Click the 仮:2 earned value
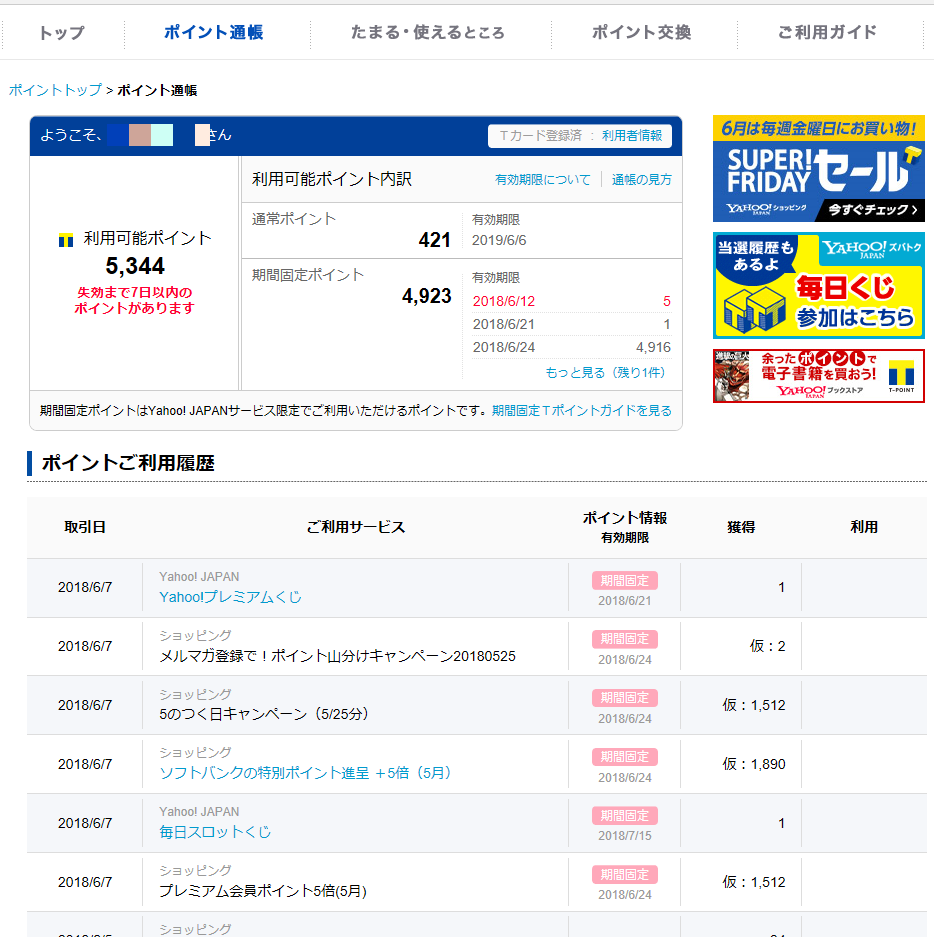934x937 pixels. tap(767, 646)
